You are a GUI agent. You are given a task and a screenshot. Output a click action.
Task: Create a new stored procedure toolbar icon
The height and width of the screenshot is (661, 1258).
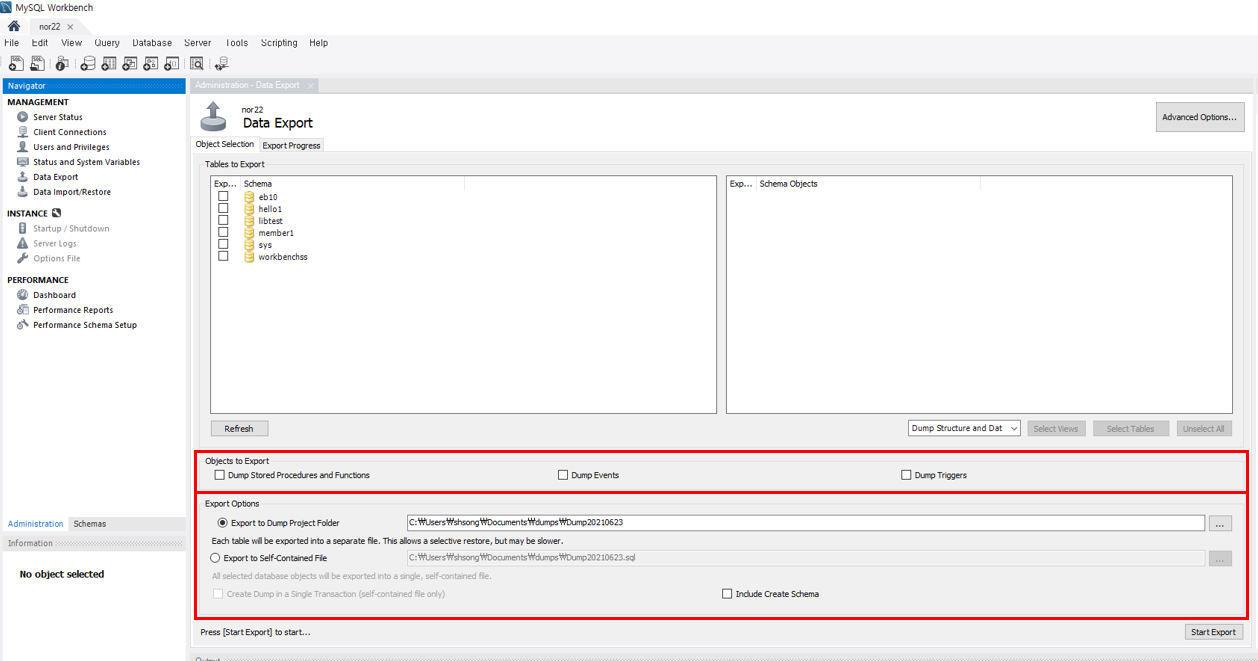click(151, 64)
